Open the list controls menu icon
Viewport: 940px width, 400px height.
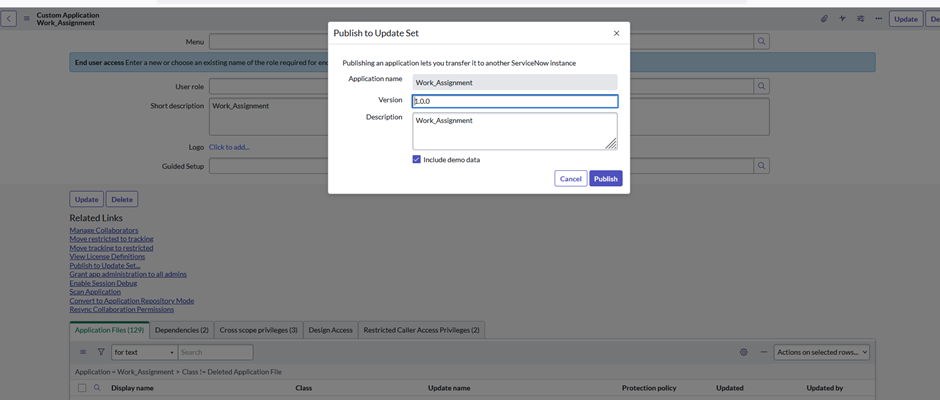point(83,352)
